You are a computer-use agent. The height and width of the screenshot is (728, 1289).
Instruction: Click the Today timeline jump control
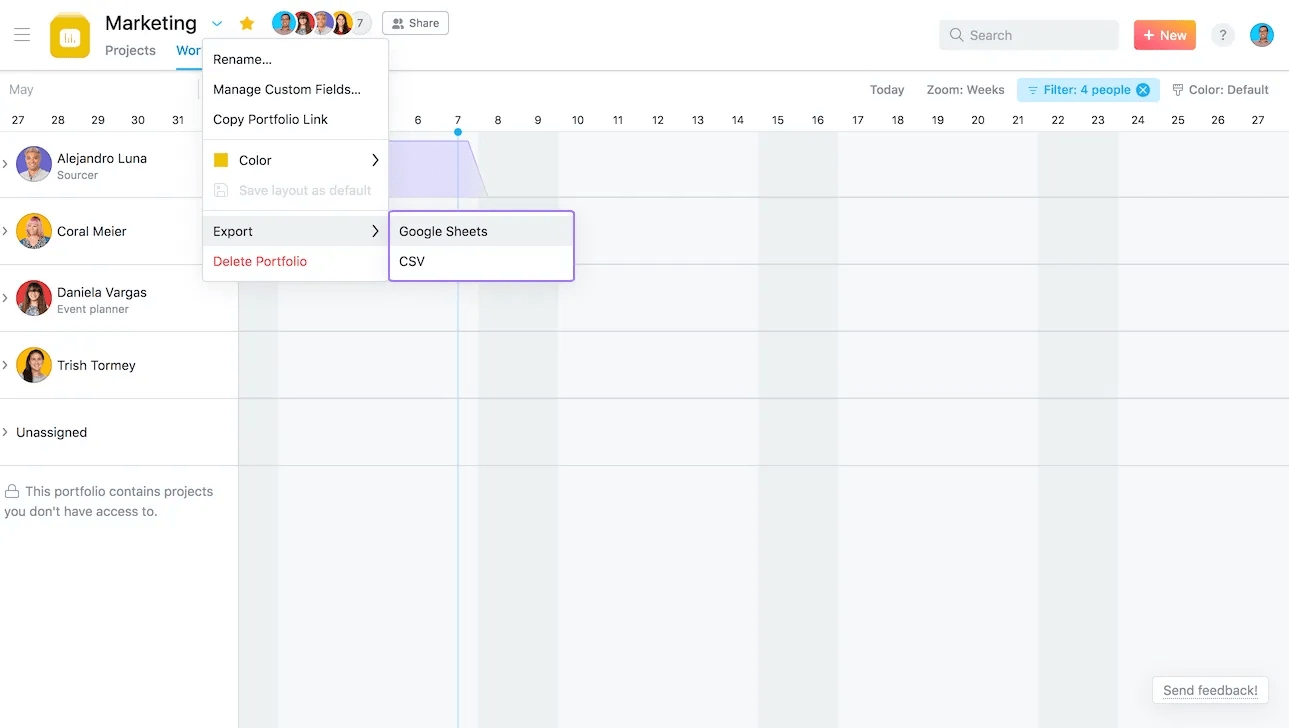[886, 89]
